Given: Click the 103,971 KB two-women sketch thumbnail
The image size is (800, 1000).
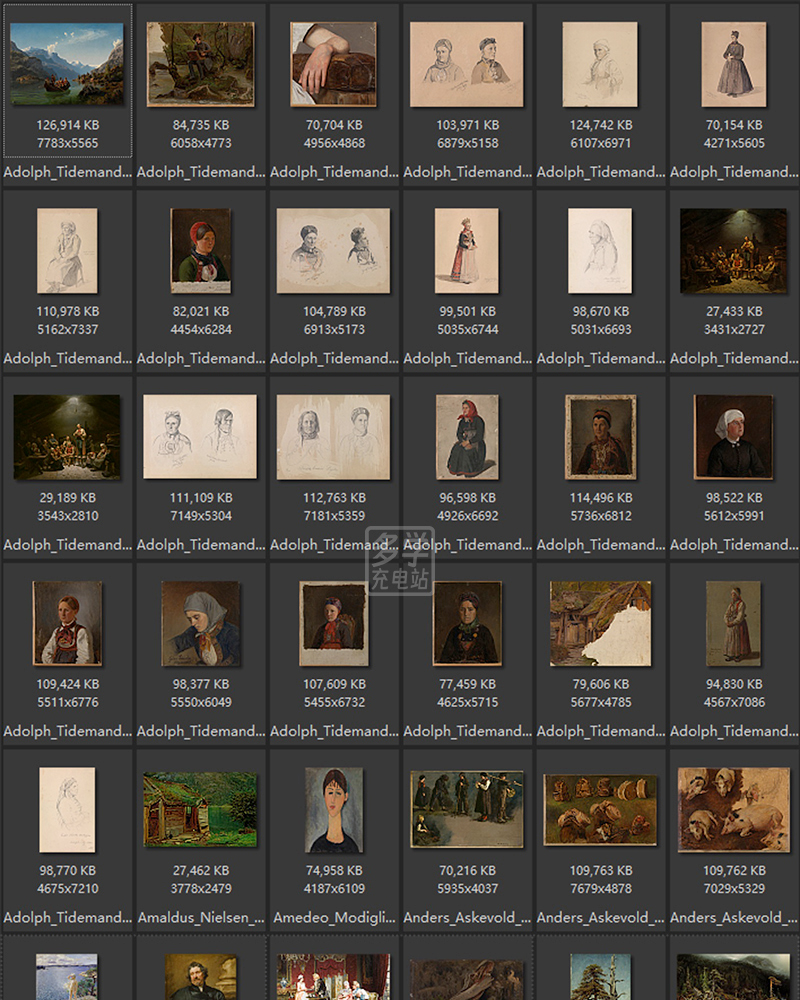Looking at the screenshot, I should 467,64.
